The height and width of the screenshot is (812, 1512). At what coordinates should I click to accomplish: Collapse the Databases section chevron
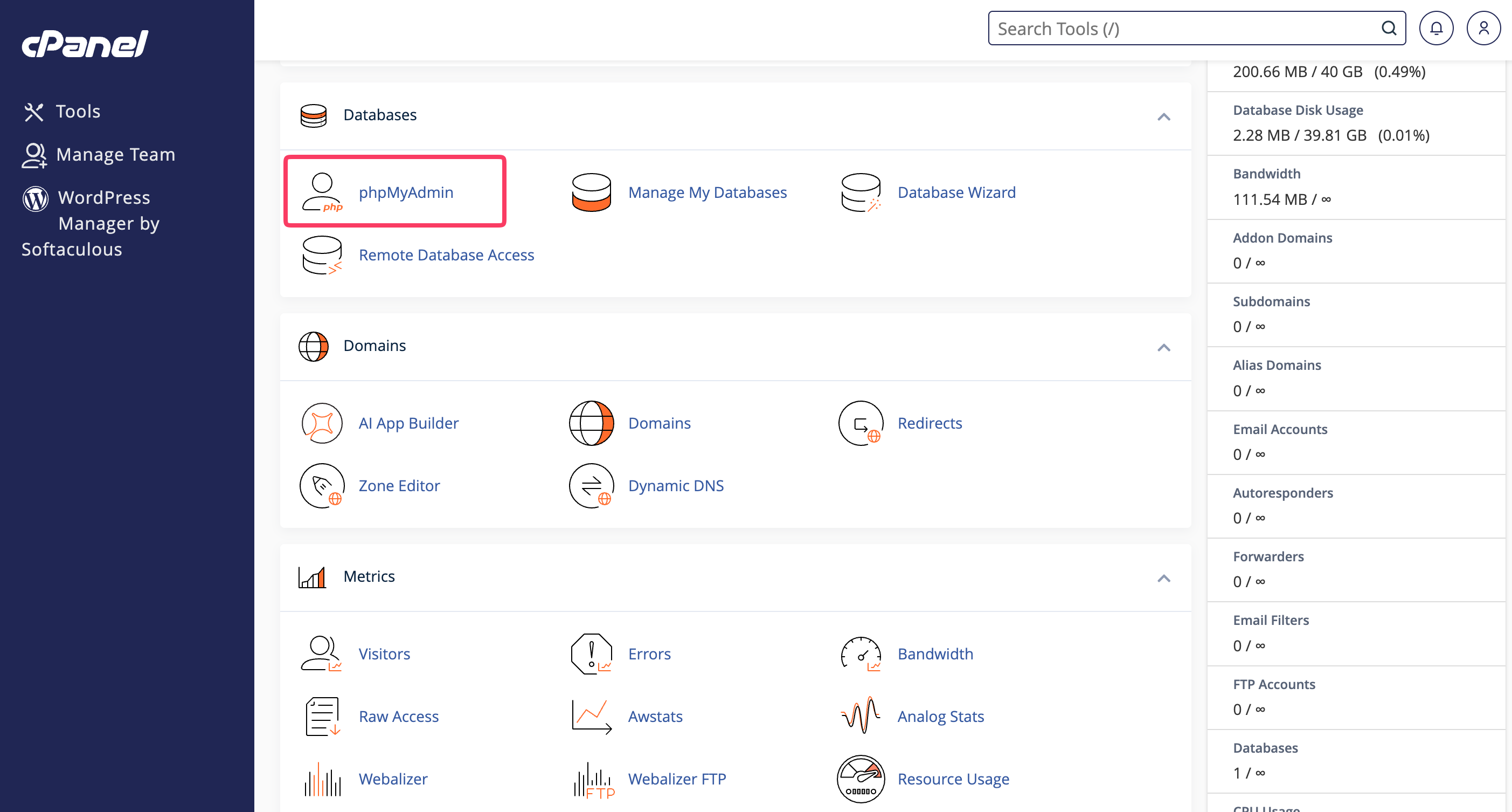(1163, 116)
